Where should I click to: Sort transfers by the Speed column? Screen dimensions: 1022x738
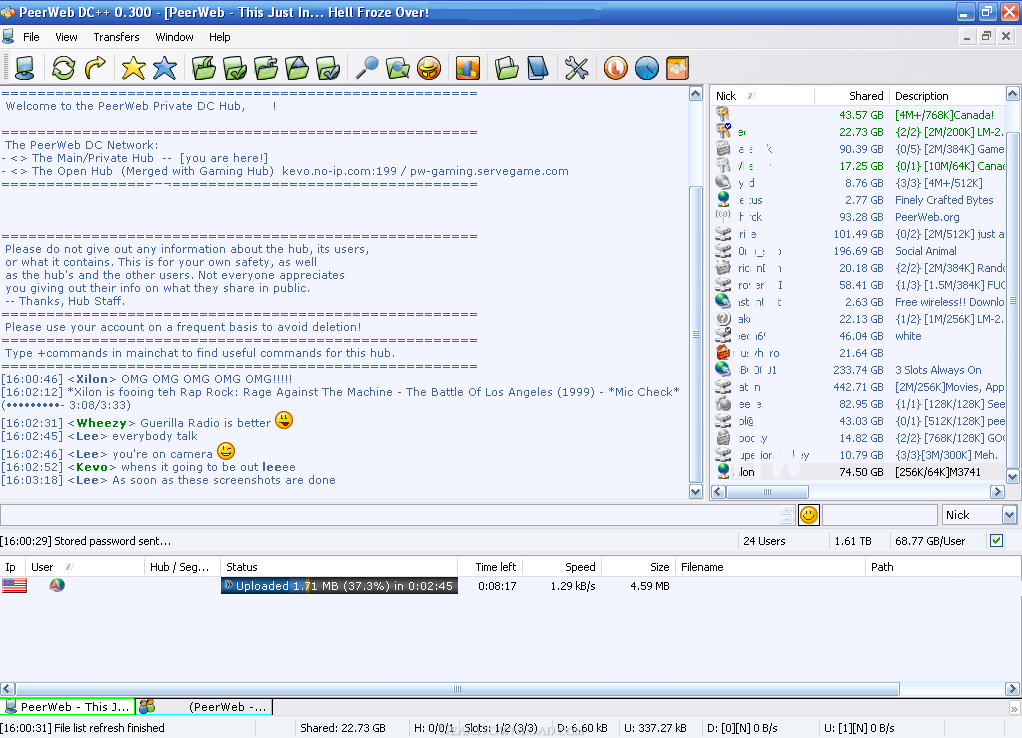(561, 567)
